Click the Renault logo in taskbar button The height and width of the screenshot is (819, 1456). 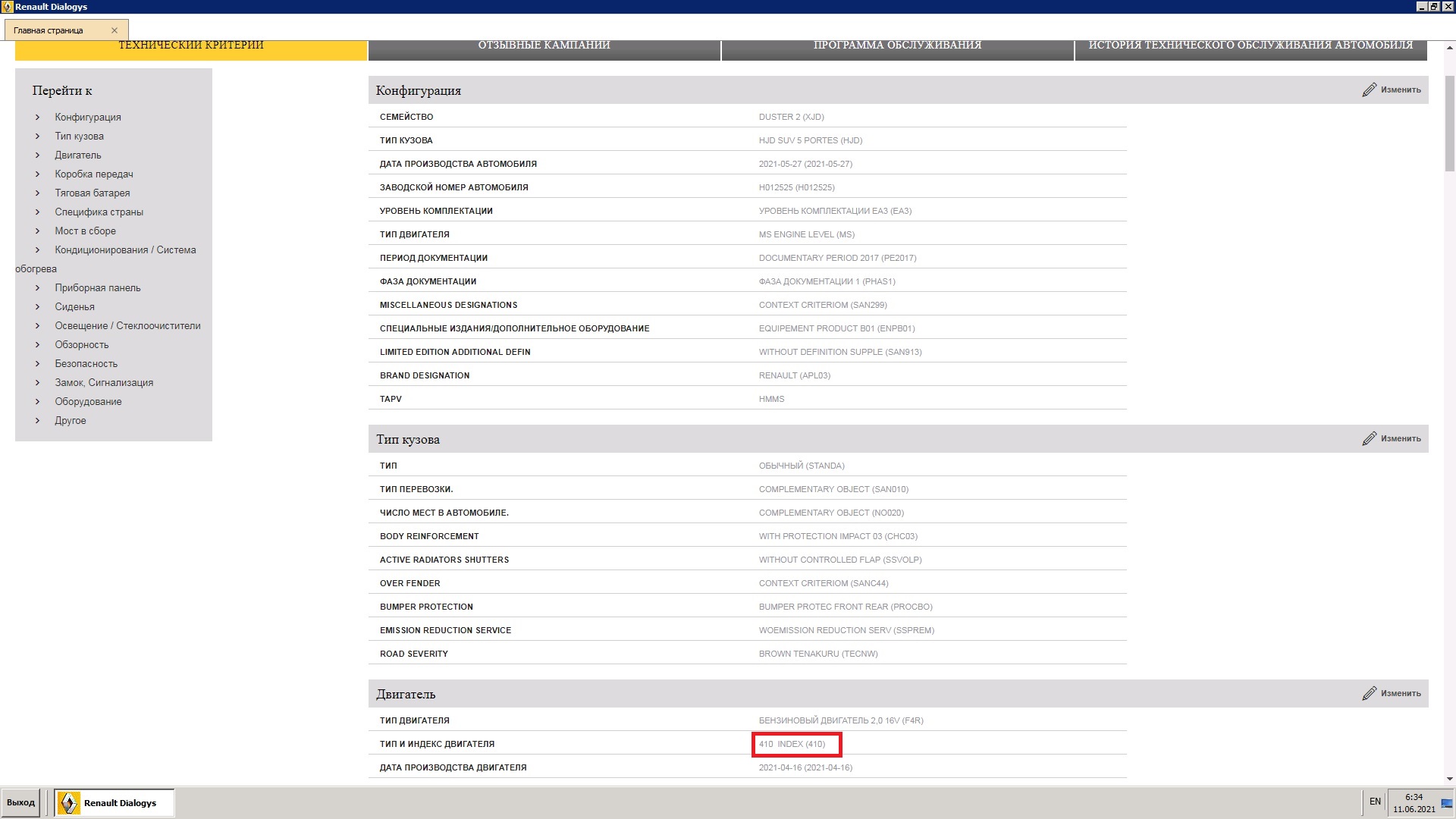69,803
